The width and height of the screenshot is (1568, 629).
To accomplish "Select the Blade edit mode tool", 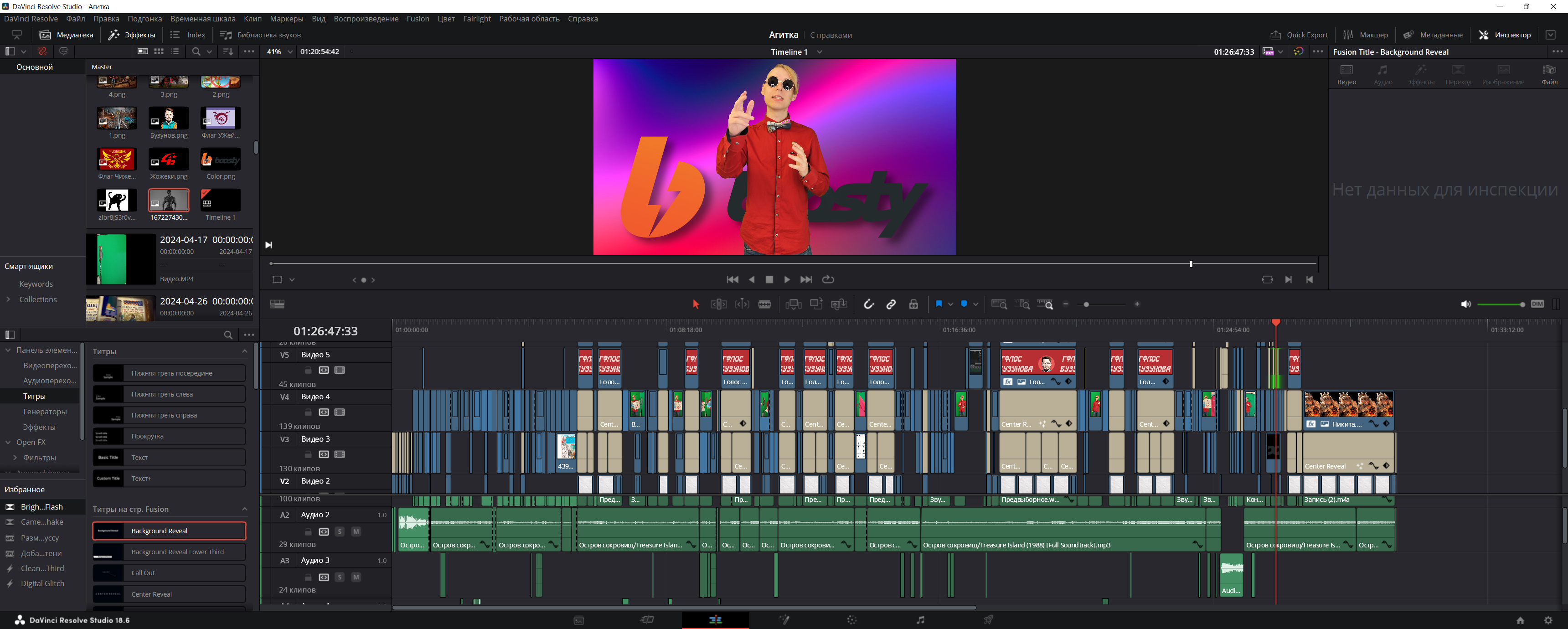I will (764, 304).
